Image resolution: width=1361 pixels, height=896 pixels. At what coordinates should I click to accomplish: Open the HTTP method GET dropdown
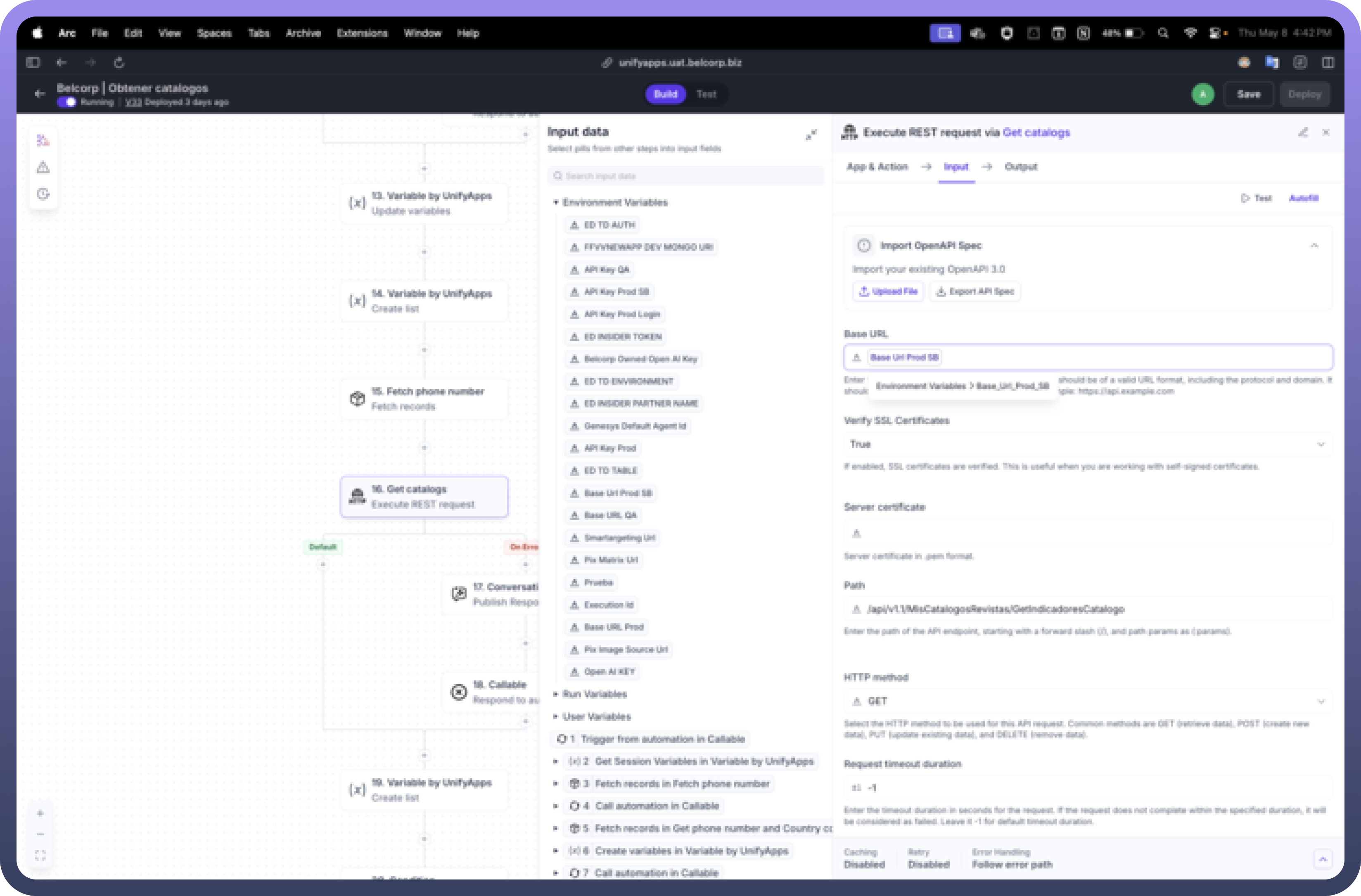(1087, 701)
